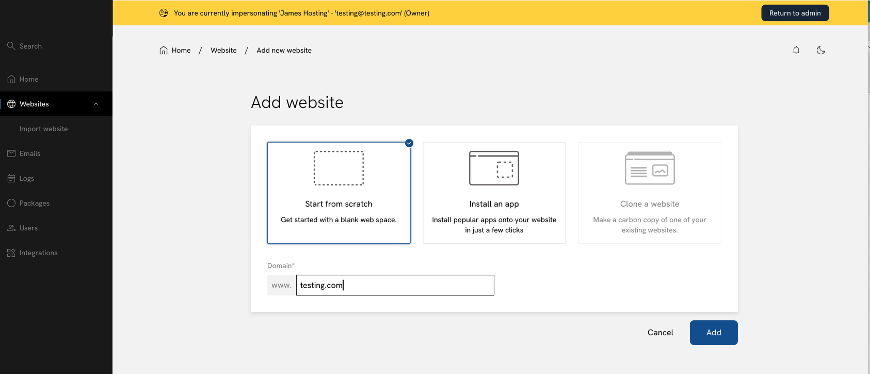Screen dimensions: 870x374
Task: Click the Domain input field
Action: 395,286
